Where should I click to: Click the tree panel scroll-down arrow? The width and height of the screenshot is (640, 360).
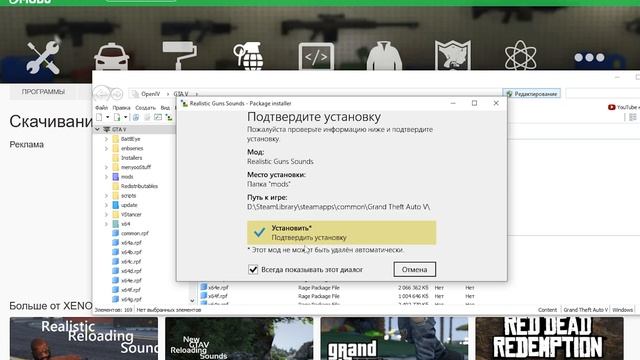192,301
